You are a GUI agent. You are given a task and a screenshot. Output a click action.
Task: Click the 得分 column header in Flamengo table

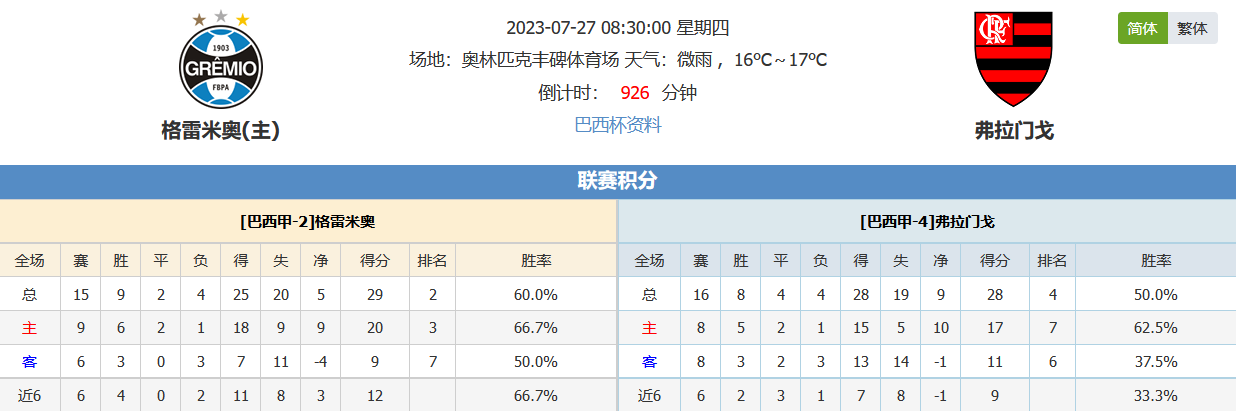(x=994, y=261)
